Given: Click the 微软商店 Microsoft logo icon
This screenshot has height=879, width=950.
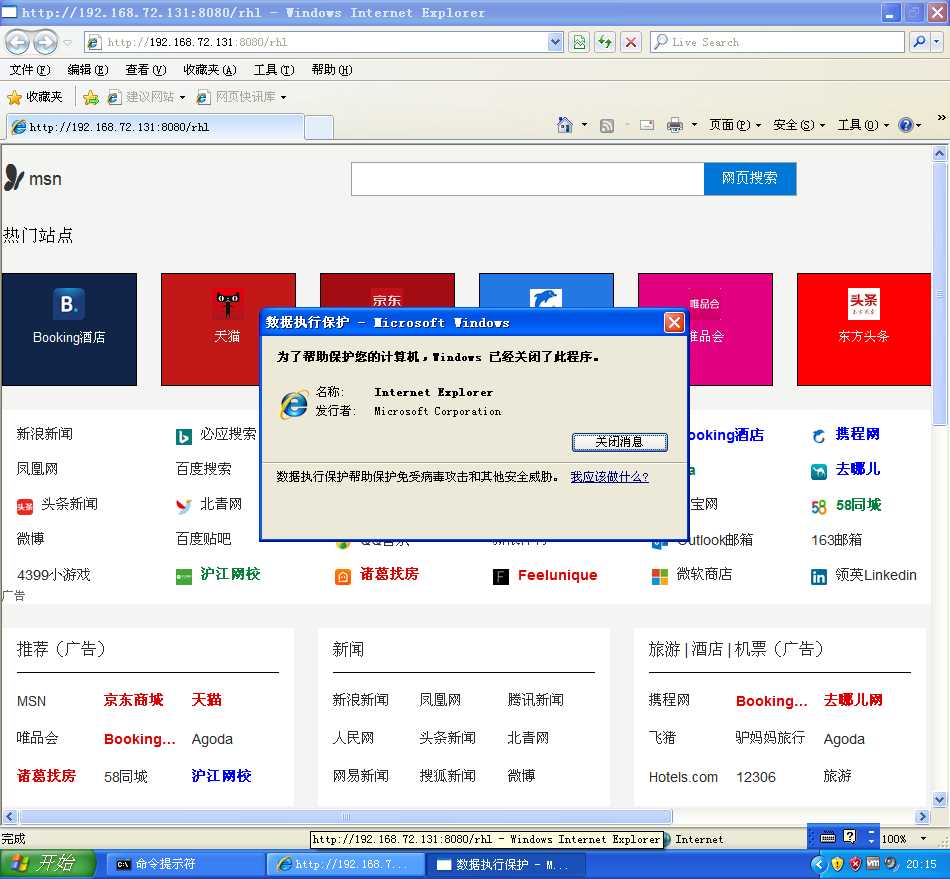Looking at the screenshot, I should pos(660,577).
